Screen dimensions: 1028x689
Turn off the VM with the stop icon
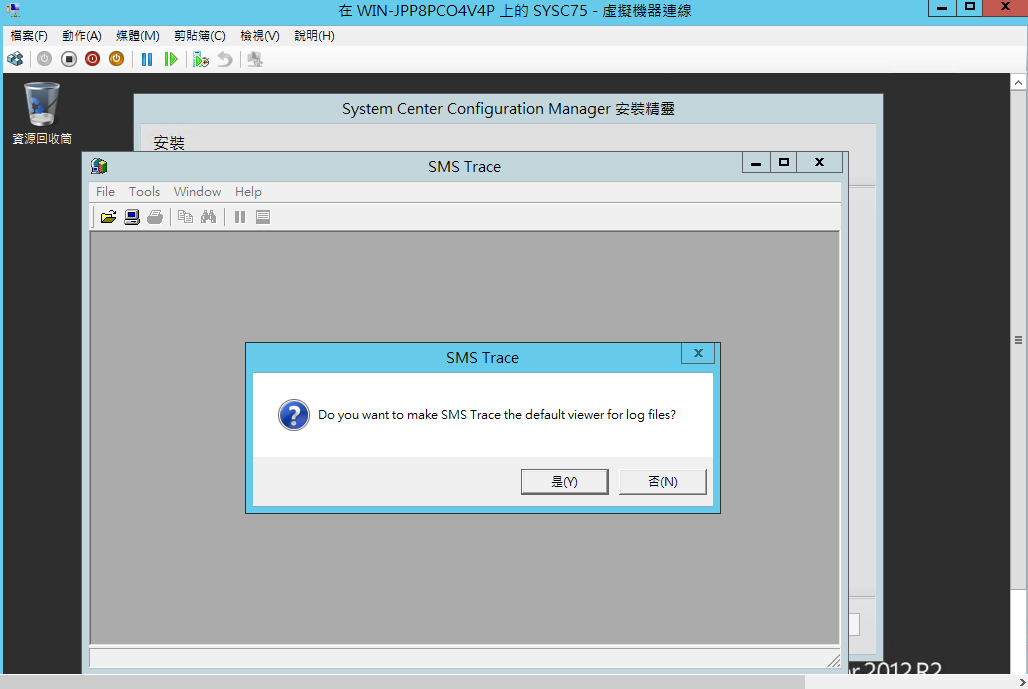[68, 59]
